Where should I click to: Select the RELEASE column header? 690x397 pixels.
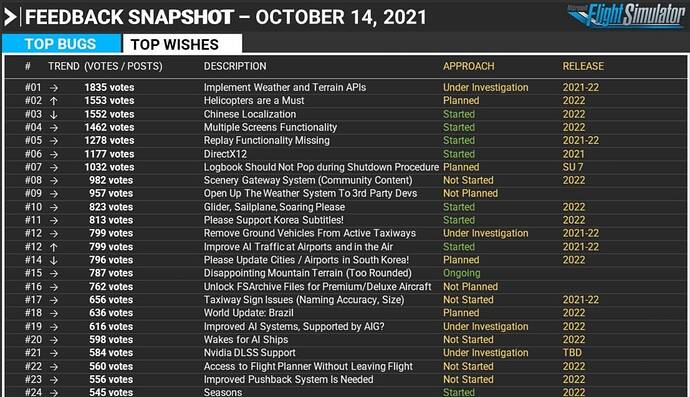(x=583, y=66)
